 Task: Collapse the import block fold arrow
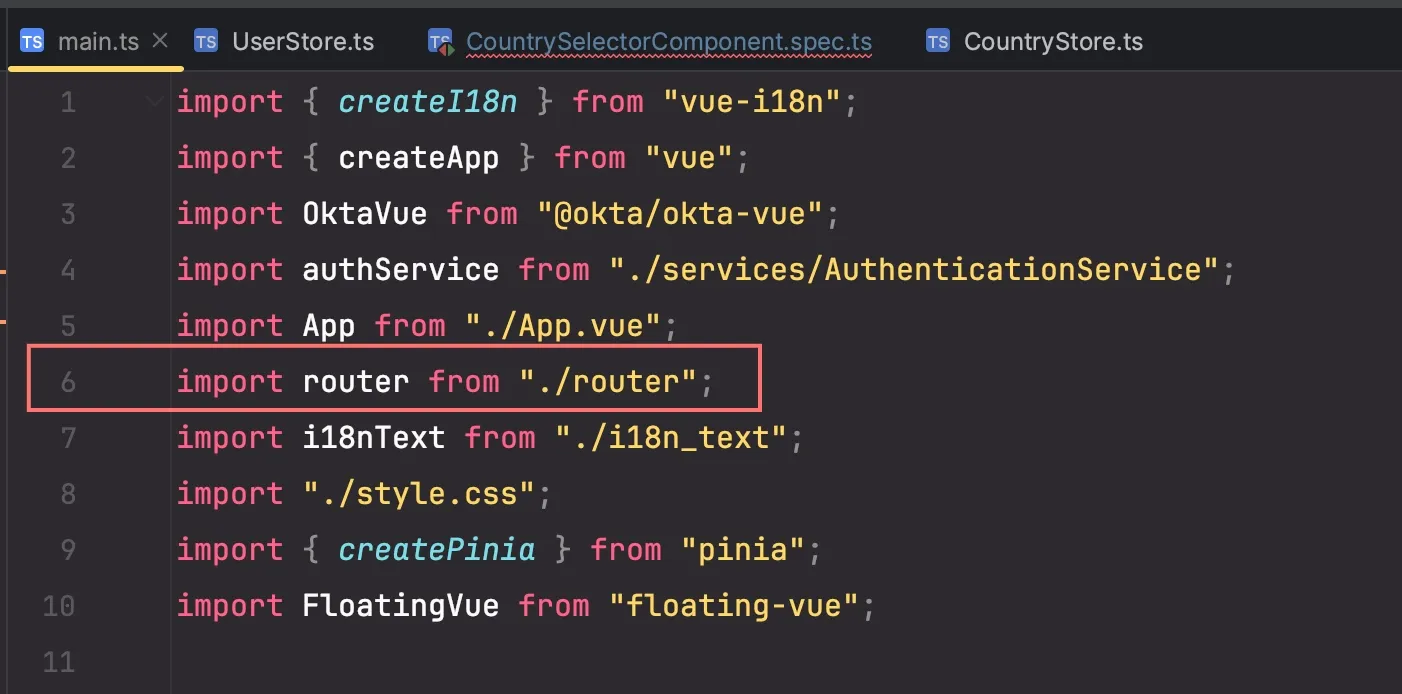(x=155, y=102)
